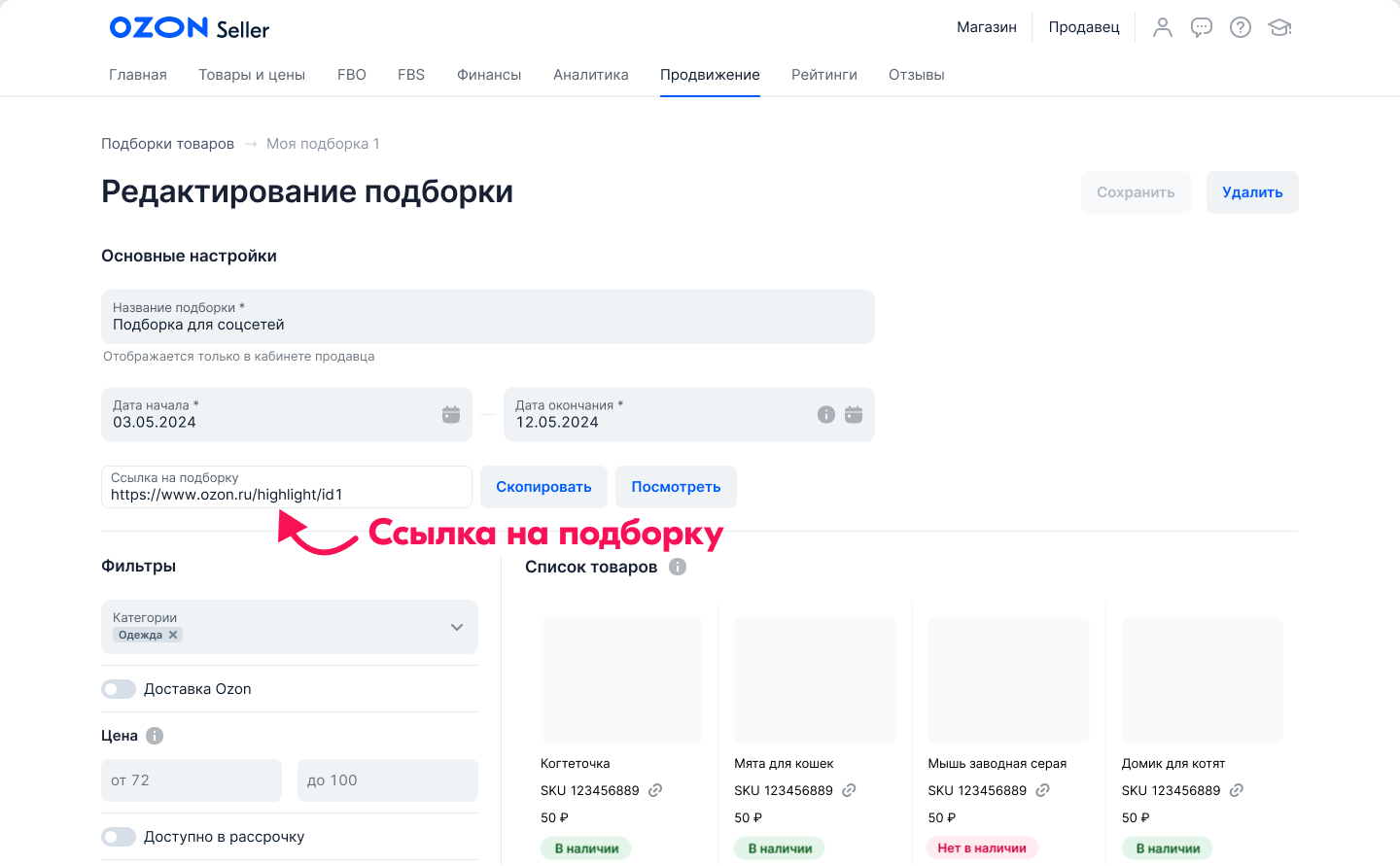Viewport: 1400px width, 866px height.
Task: Copy SKU link for Домик для котят
Action: (1237, 790)
